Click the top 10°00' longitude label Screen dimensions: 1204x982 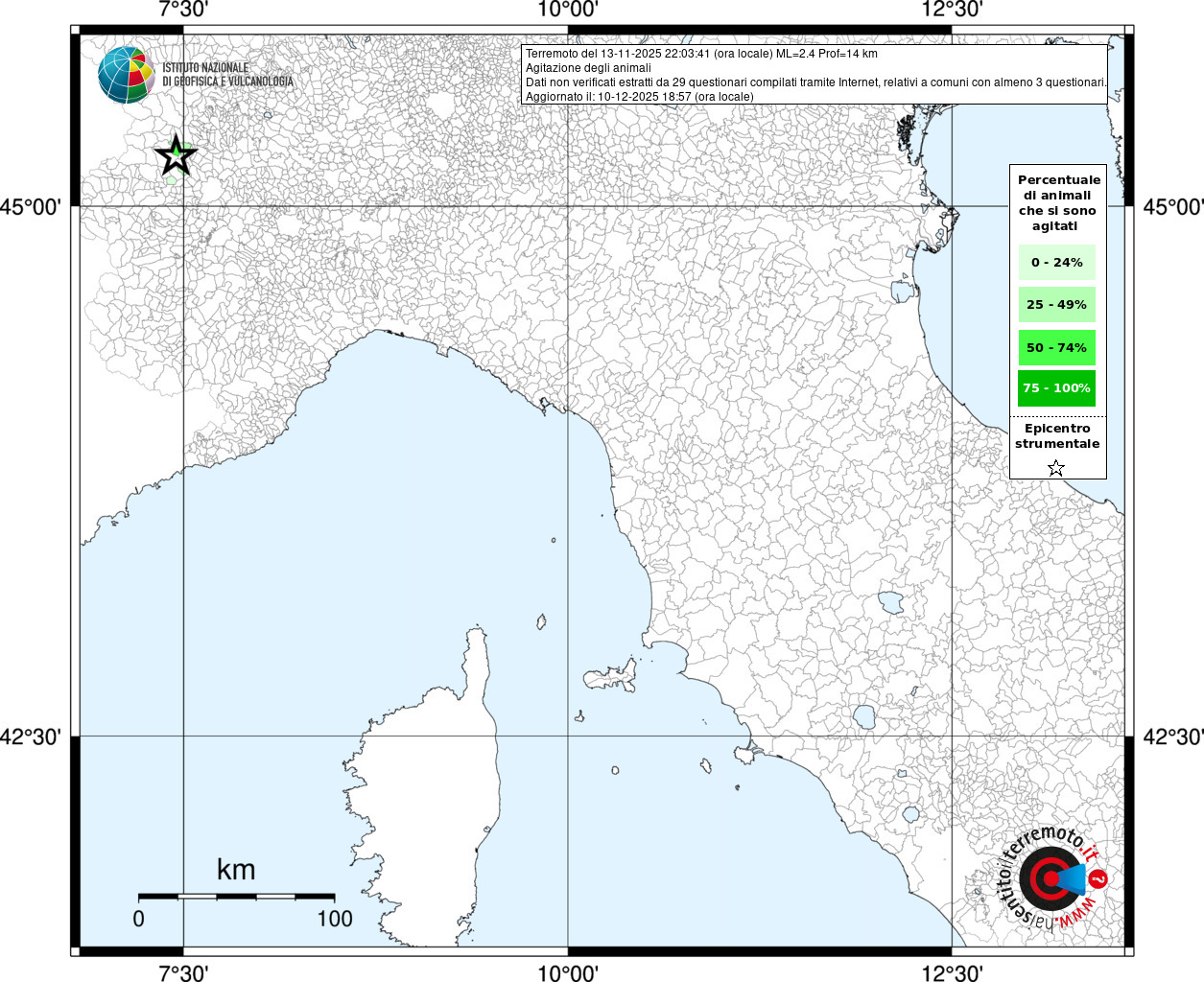tap(568, 11)
